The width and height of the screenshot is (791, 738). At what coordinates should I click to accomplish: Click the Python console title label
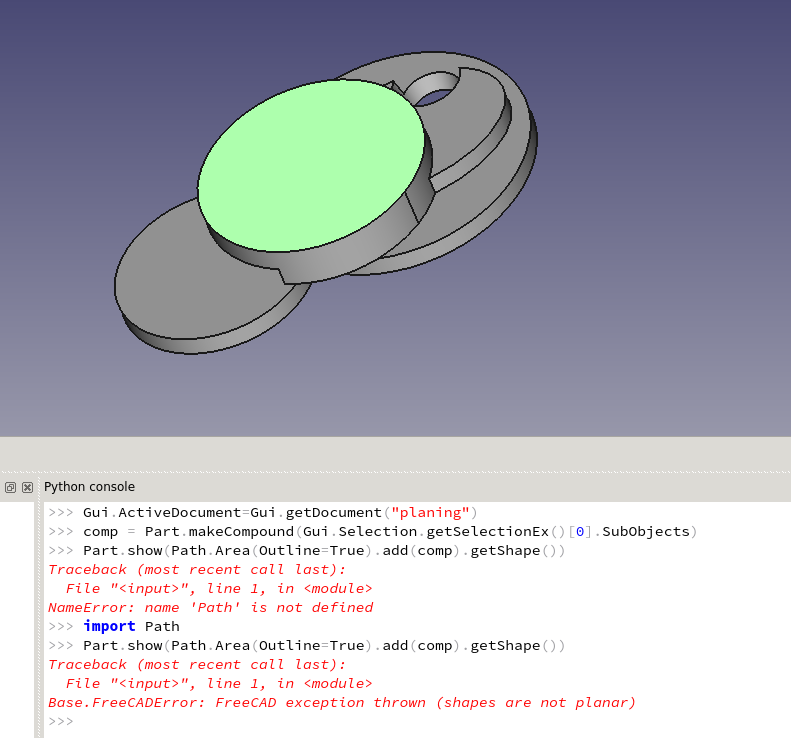[89, 487]
